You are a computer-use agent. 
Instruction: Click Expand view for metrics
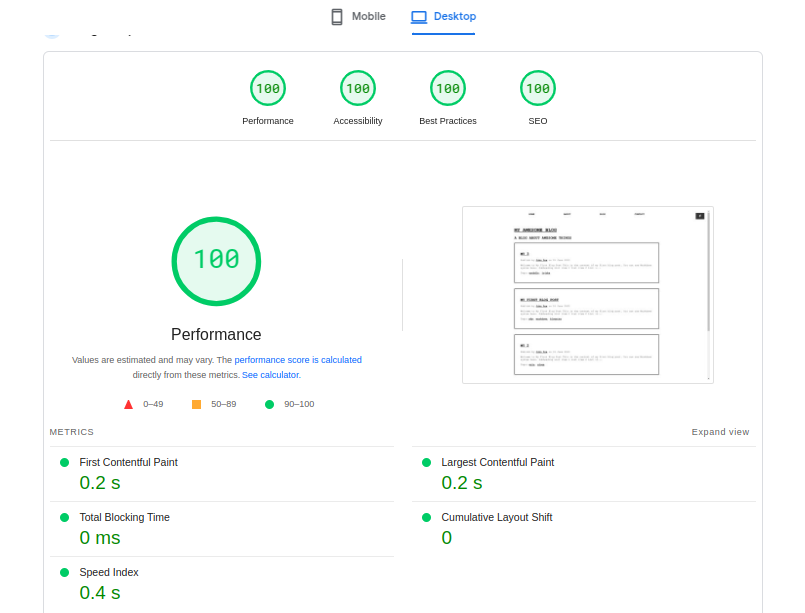pyautogui.click(x=720, y=432)
